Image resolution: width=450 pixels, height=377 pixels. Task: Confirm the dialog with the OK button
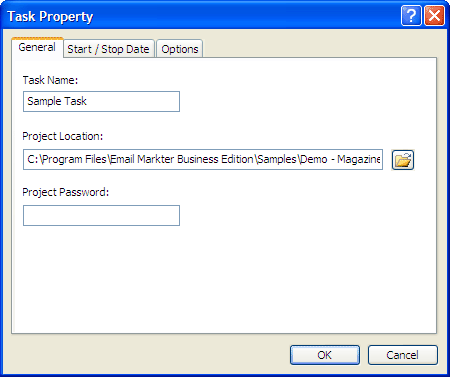click(325, 355)
